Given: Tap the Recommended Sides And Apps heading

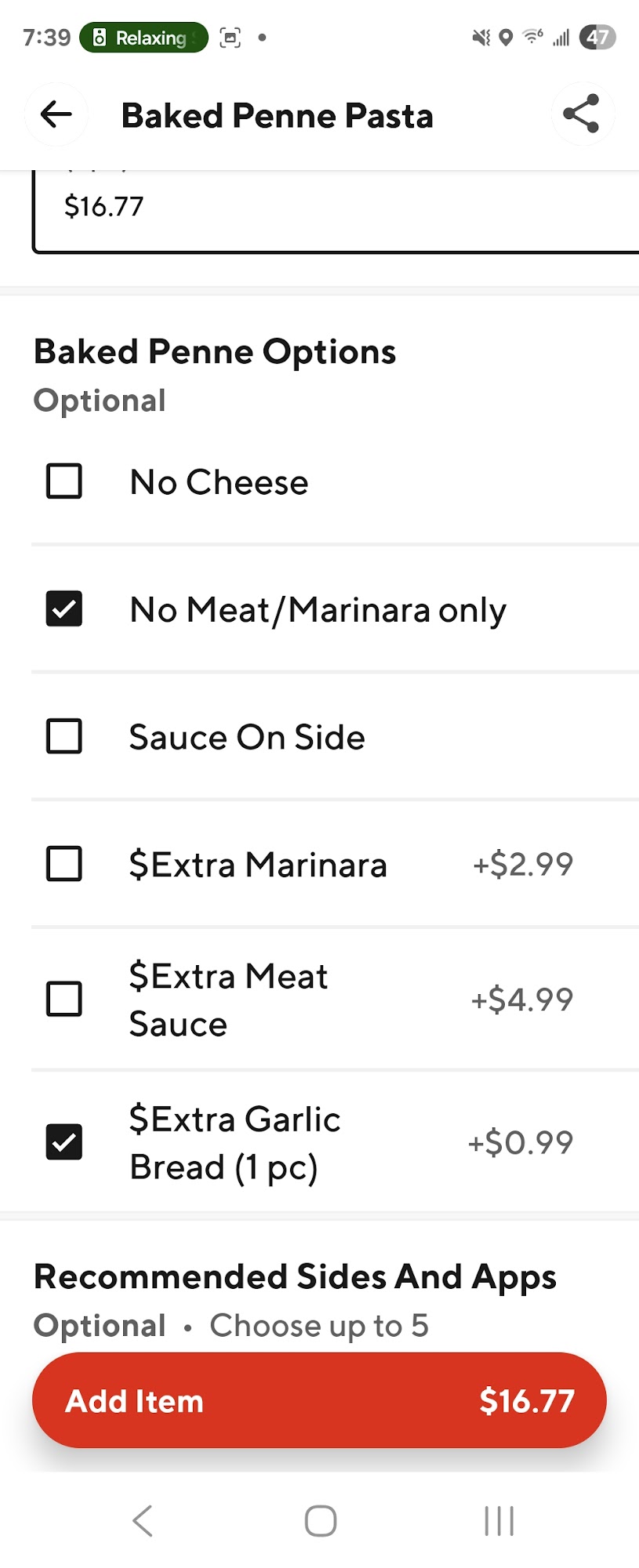Looking at the screenshot, I should (295, 1277).
